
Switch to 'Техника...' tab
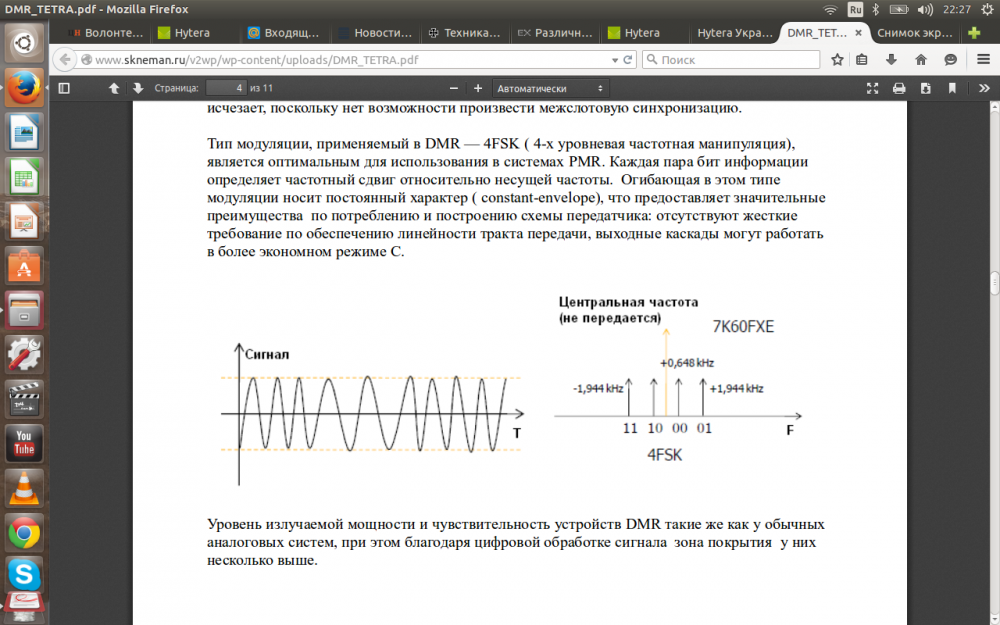click(x=464, y=33)
